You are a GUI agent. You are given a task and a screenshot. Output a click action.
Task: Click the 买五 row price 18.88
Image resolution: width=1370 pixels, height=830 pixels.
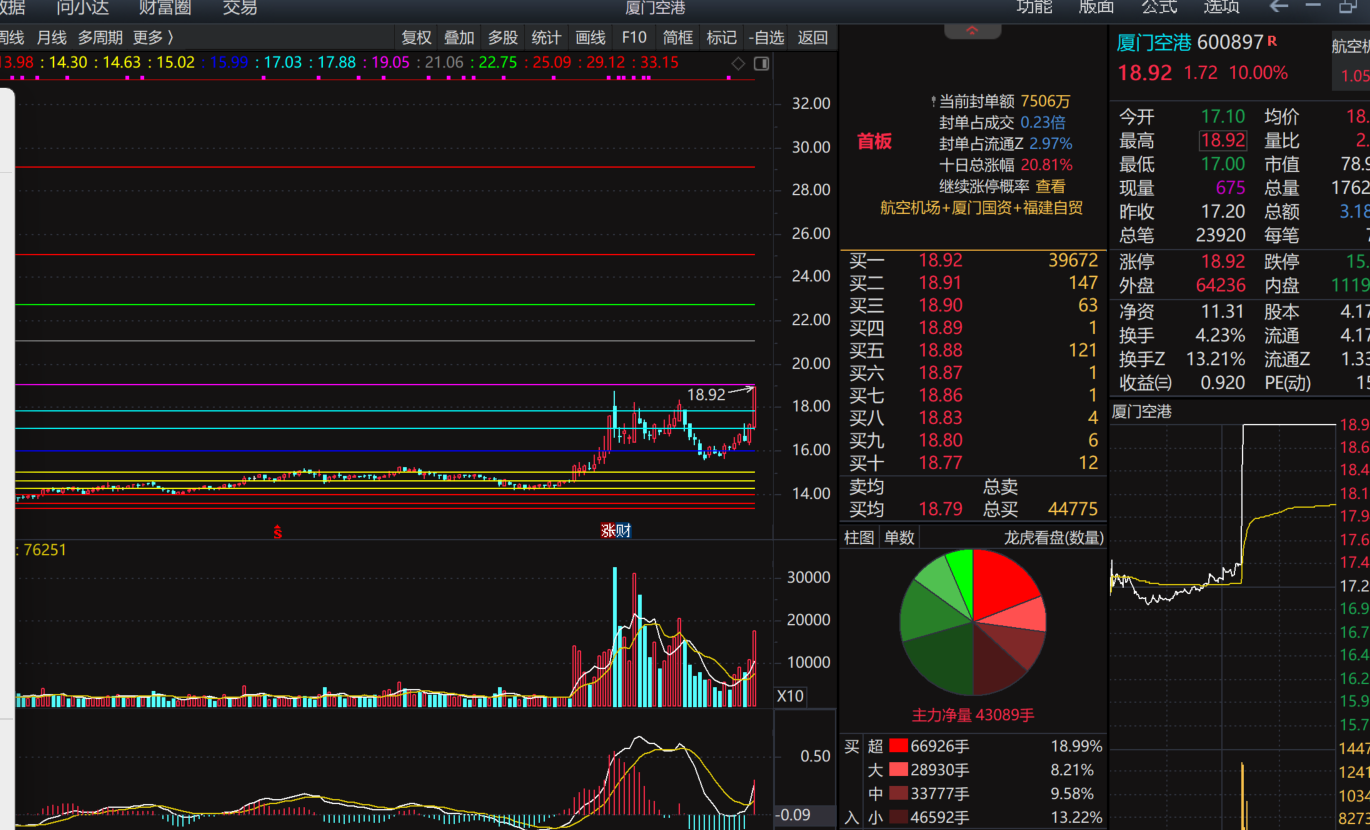tap(940, 350)
